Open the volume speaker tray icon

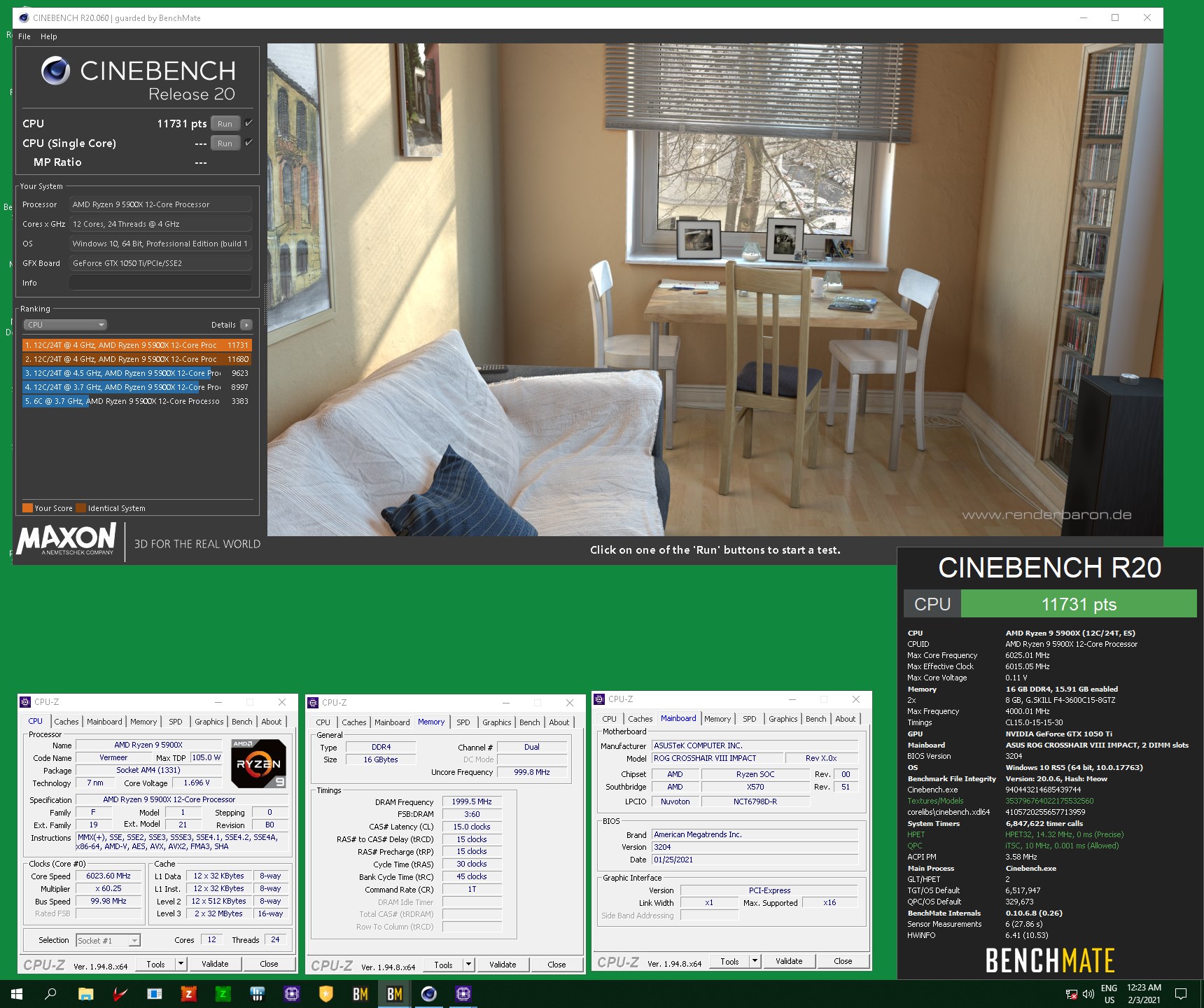click(1088, 994)
